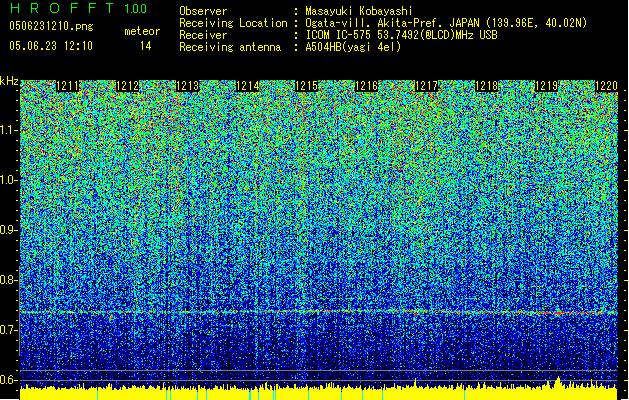Click the HROFFT 1.0.0 title text

79,8
